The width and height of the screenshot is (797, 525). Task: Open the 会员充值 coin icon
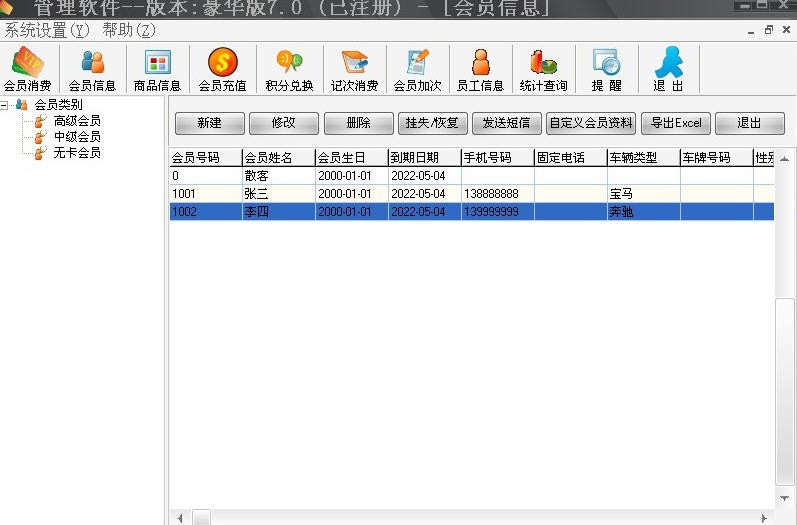223,62
